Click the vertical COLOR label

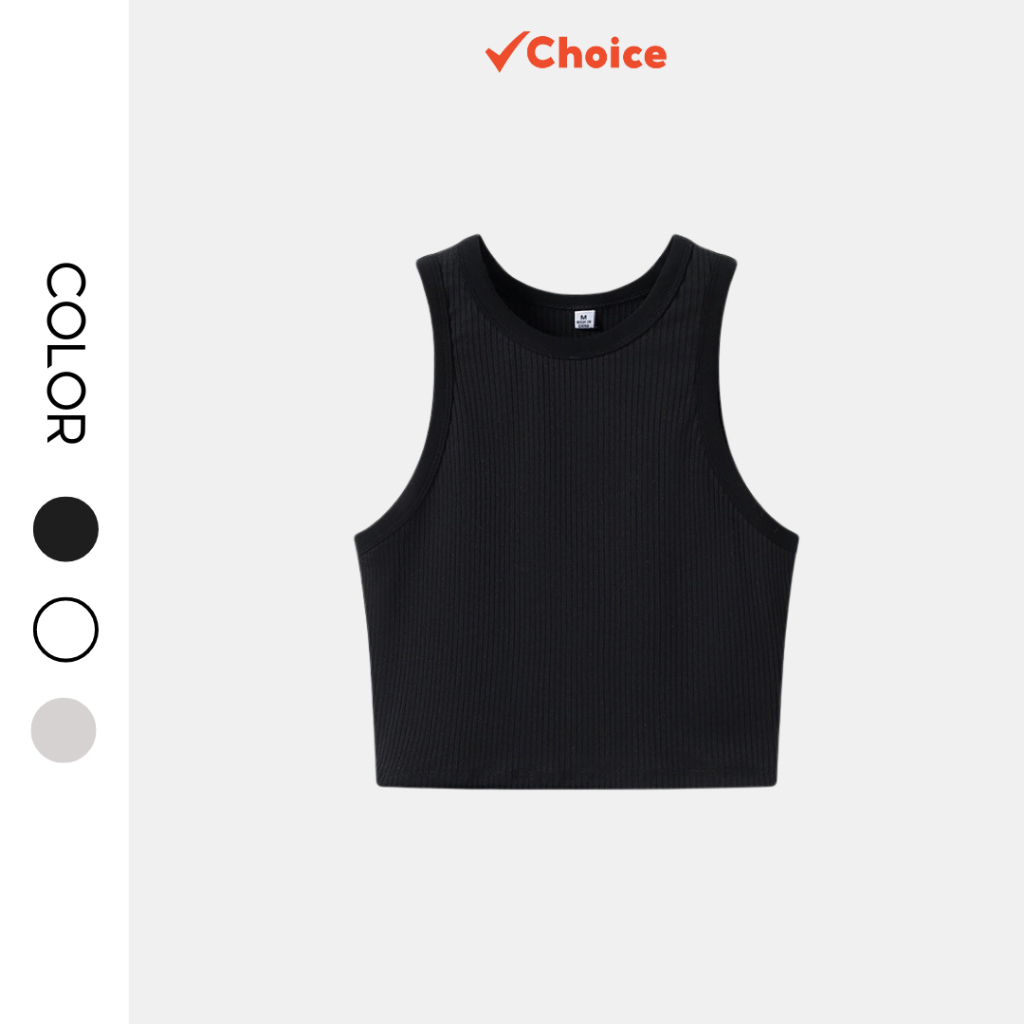tap(65, 353)
